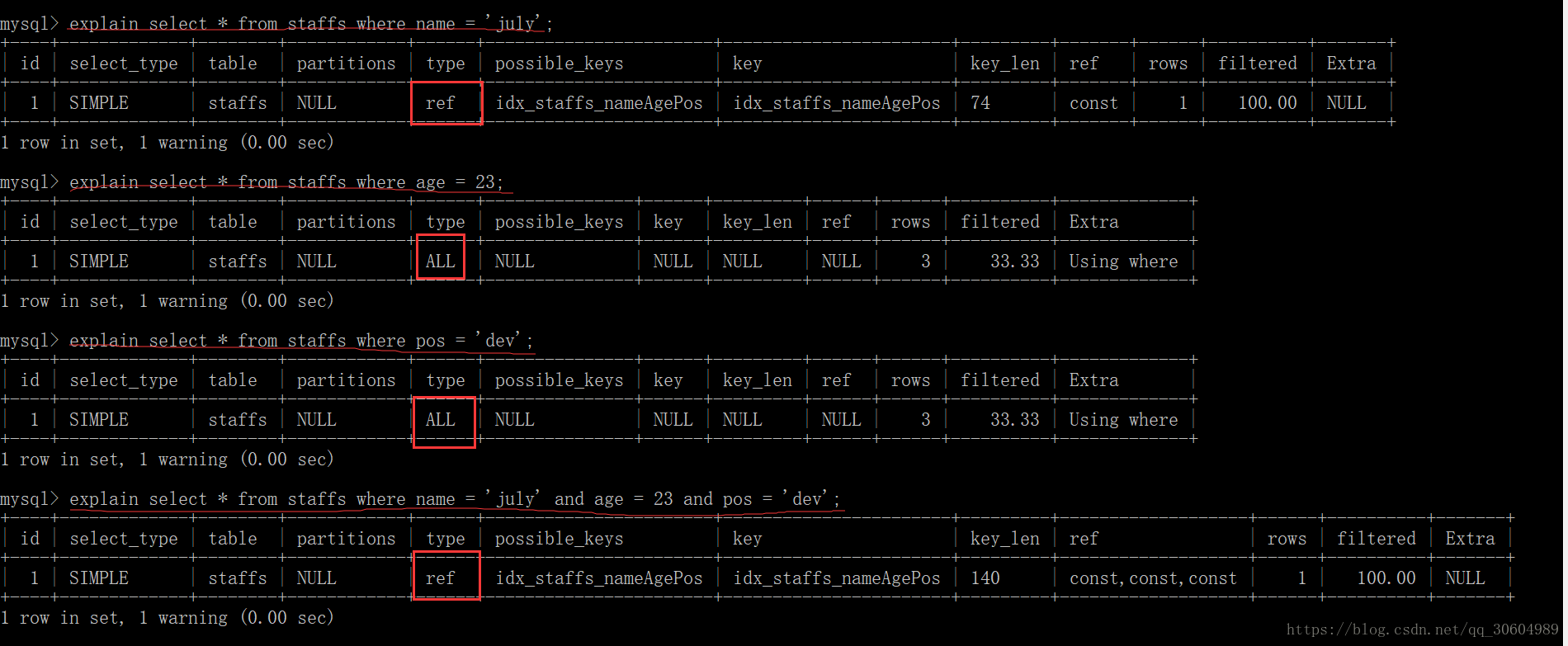Click 'Using where' in the age = 23 result
The image size is (1568, 646).
click(x=1123, y=261)
